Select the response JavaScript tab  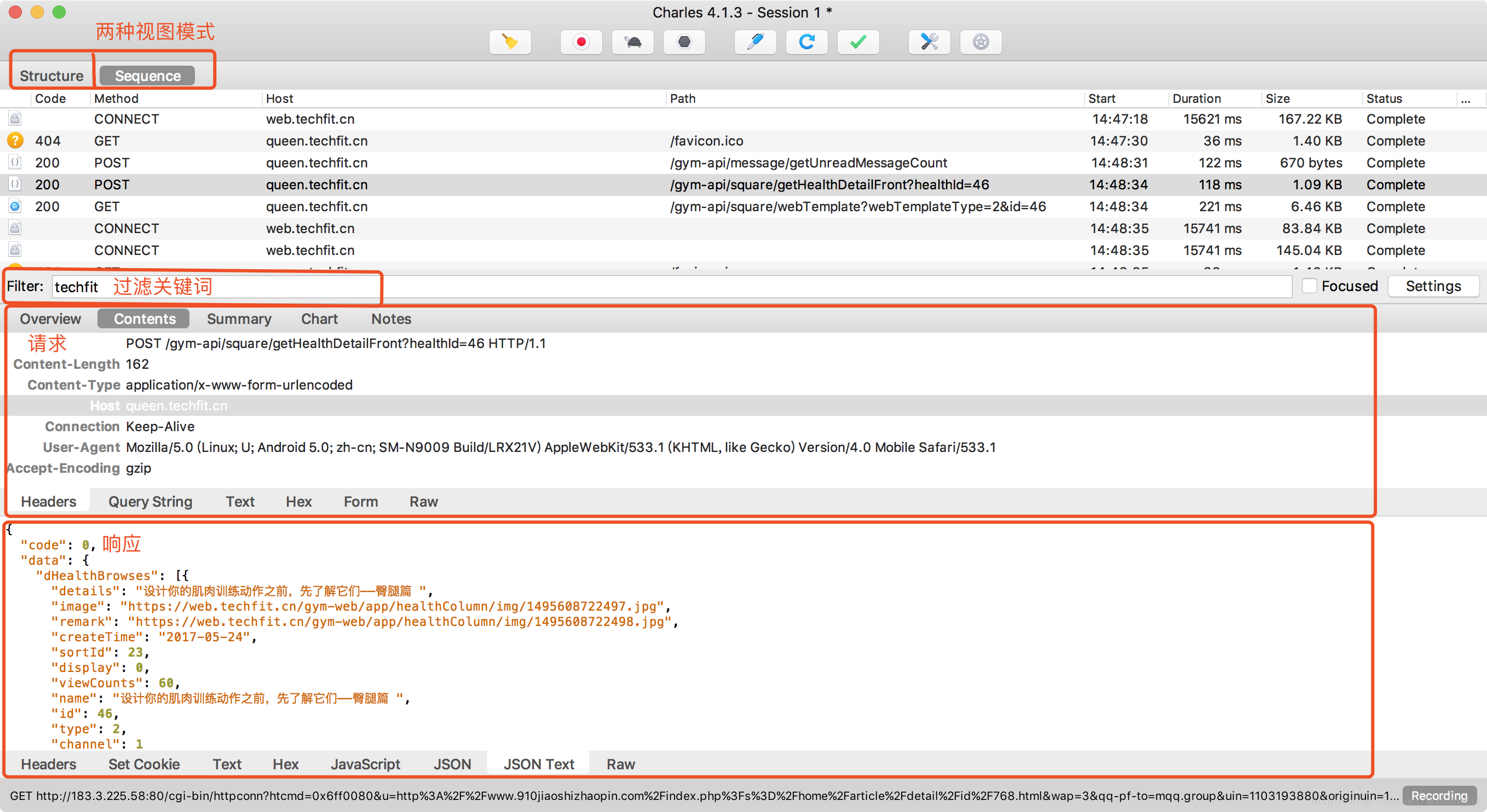pyautogui.click(x=365, y=764)
